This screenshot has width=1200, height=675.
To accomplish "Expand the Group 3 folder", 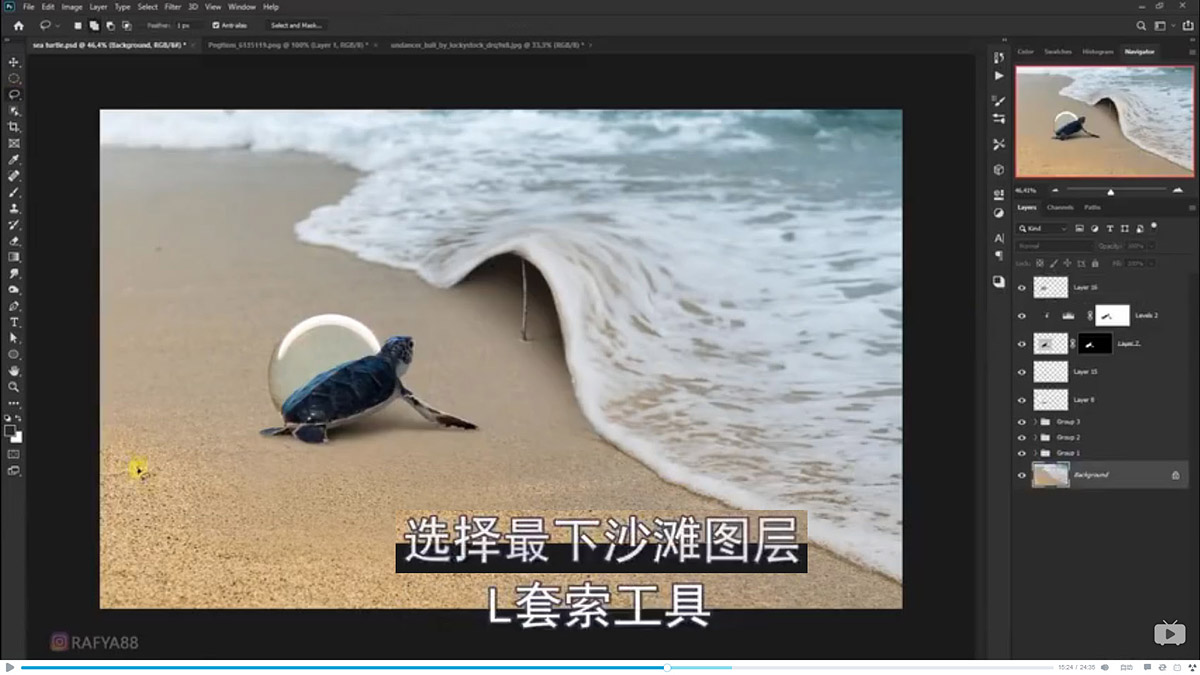I will [1034, 422].
